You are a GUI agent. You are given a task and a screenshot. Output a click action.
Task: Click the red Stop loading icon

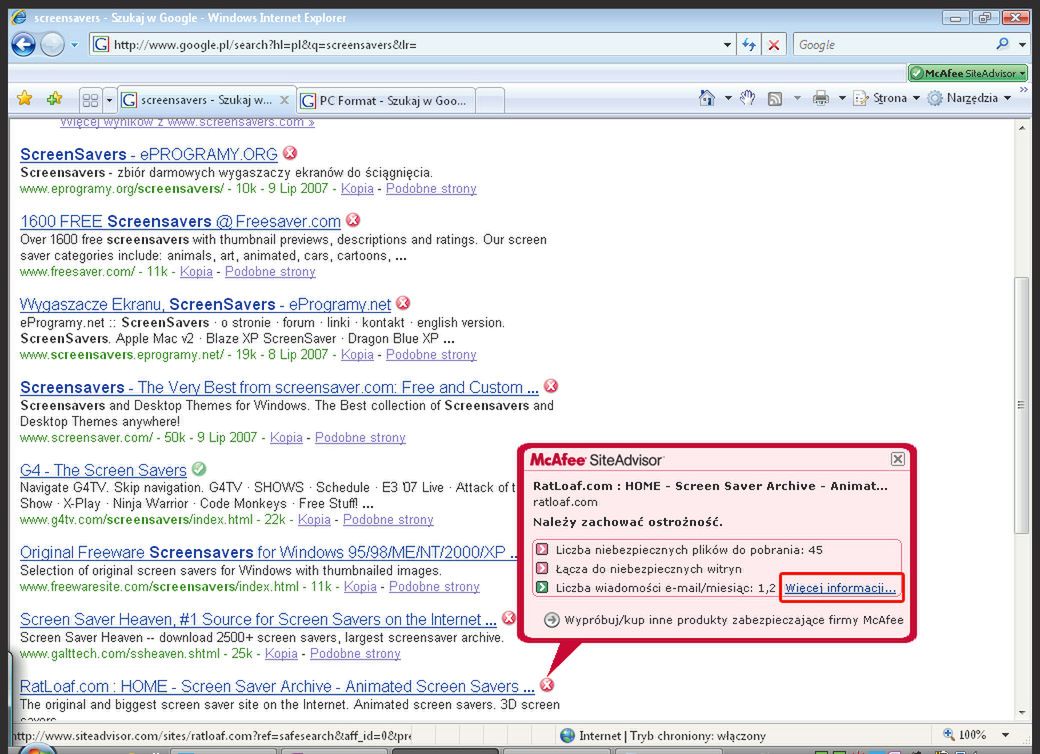[773, 45]
